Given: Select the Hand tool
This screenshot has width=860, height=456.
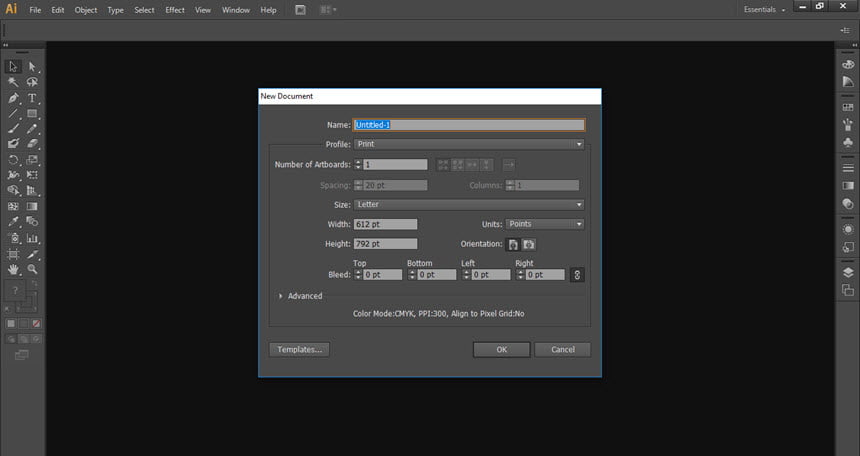Looking at the screenshot, I should click(x=13, y=269).
